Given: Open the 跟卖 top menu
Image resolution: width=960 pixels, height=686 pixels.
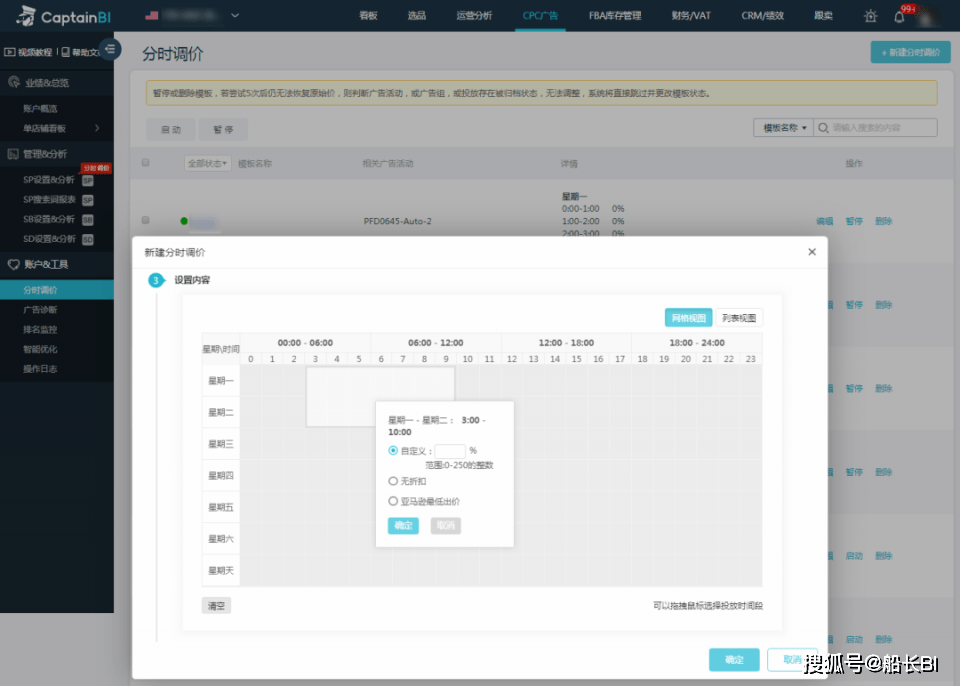Looking at the screenshot, I should point(823,15).
